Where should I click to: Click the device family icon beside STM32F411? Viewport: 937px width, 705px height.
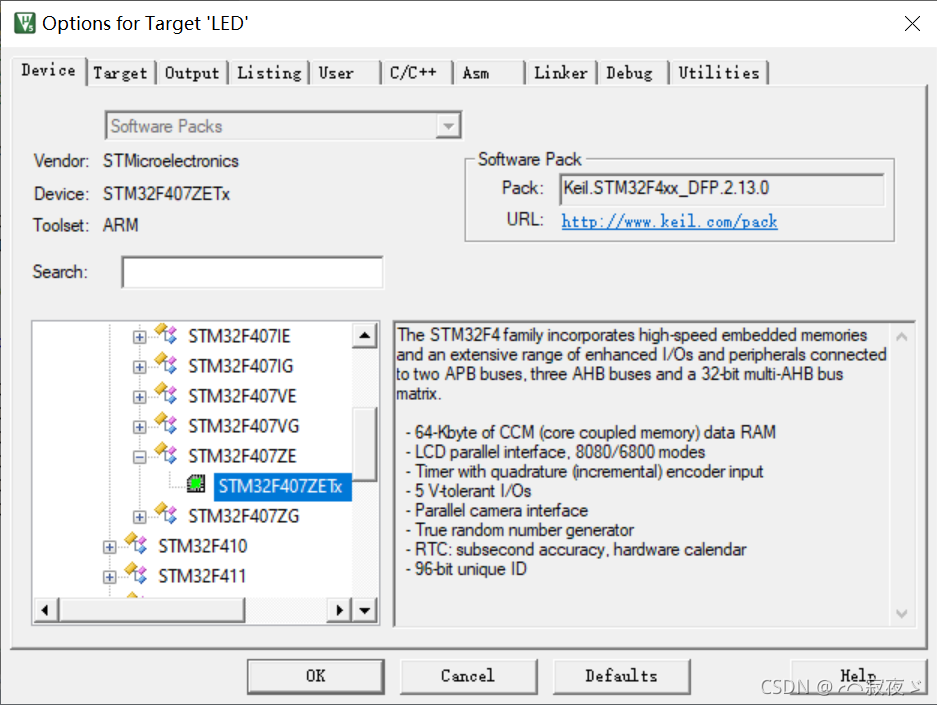[136, 574]
